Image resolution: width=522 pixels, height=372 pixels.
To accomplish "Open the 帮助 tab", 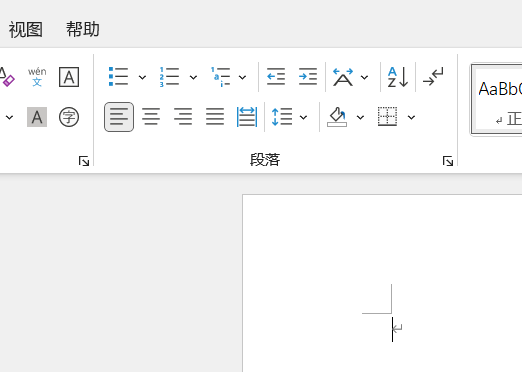I will 83,29.
